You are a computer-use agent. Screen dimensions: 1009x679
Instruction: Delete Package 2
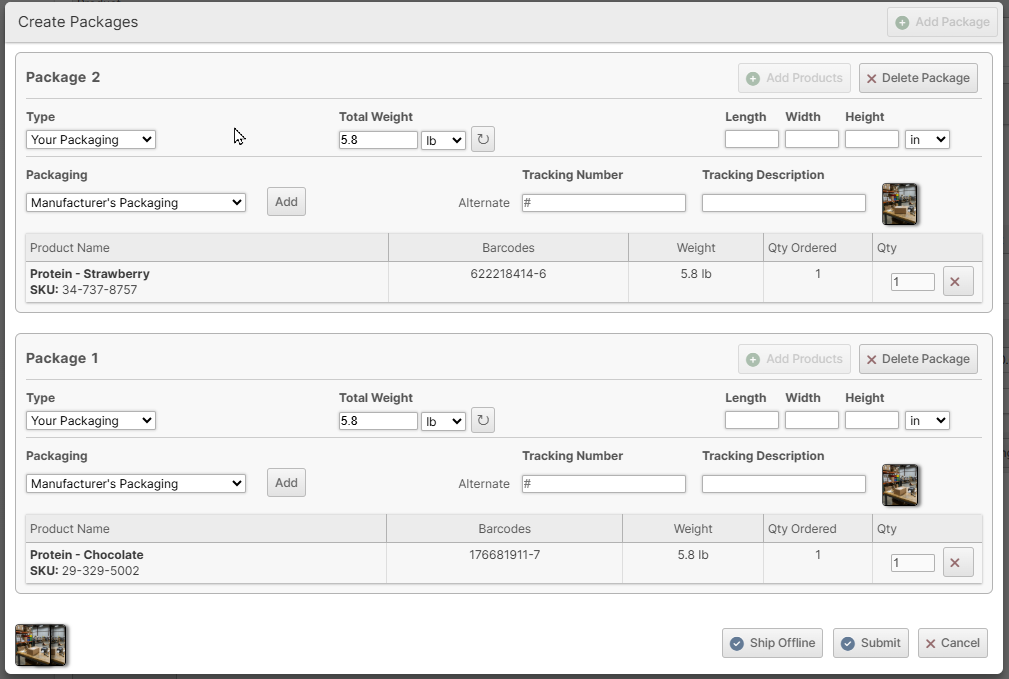click(x=917, y=78)
